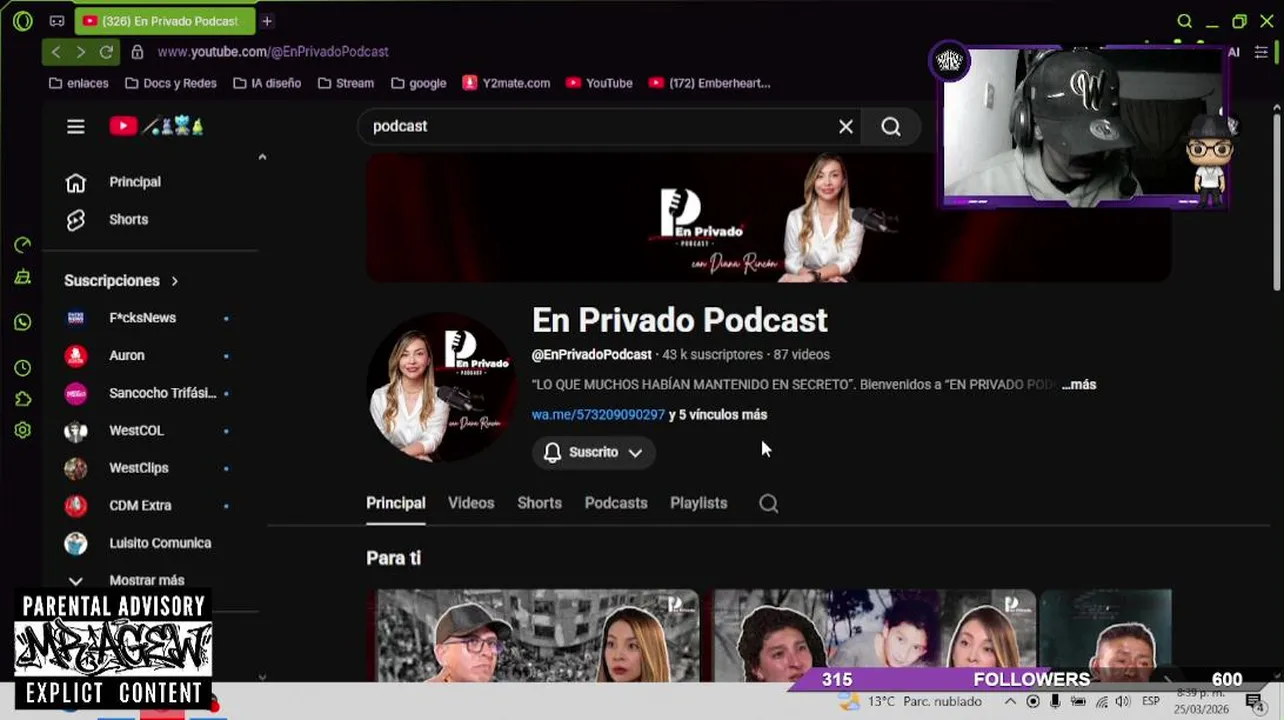Open the google bookmarks folder
This screenshot has width=1284, height=720.
pos(419,83)
